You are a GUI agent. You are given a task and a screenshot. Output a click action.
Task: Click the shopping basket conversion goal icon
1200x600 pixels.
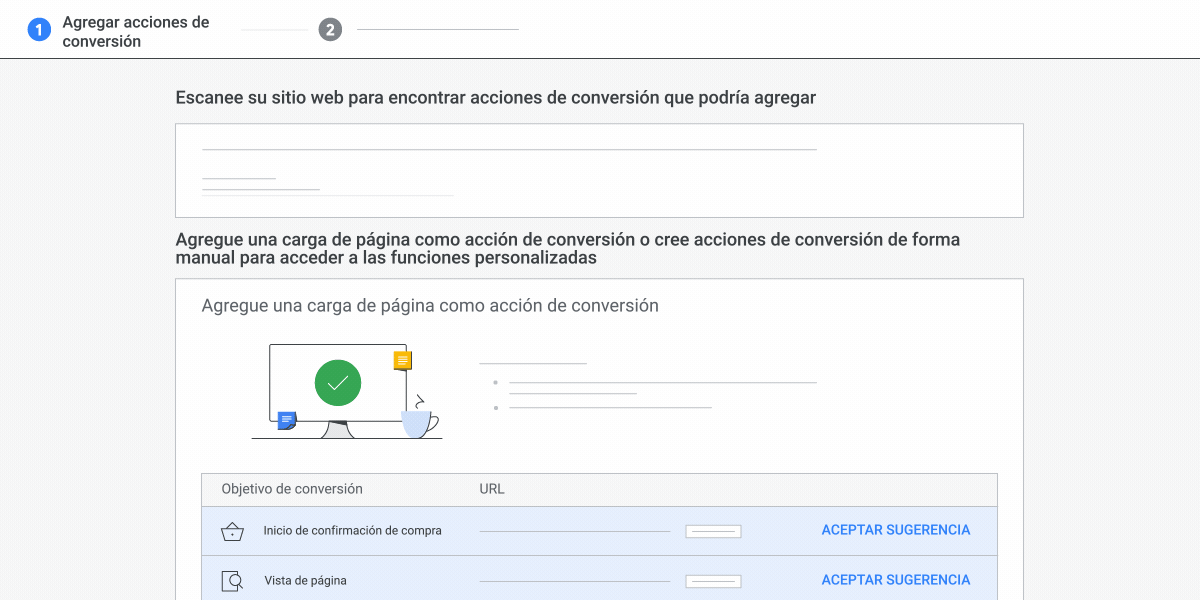232,531
